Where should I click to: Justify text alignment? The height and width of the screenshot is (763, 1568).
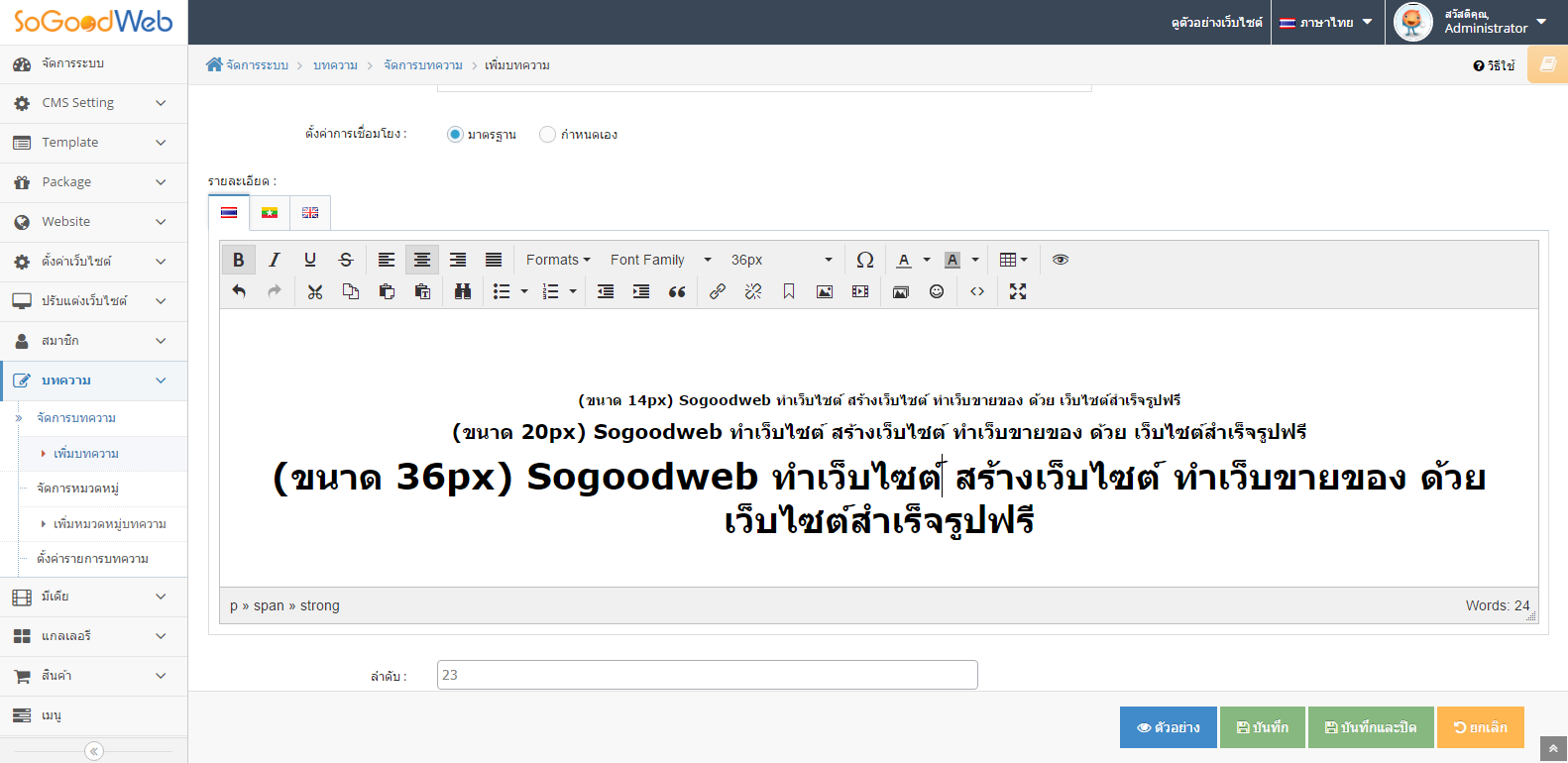point(494,260)
